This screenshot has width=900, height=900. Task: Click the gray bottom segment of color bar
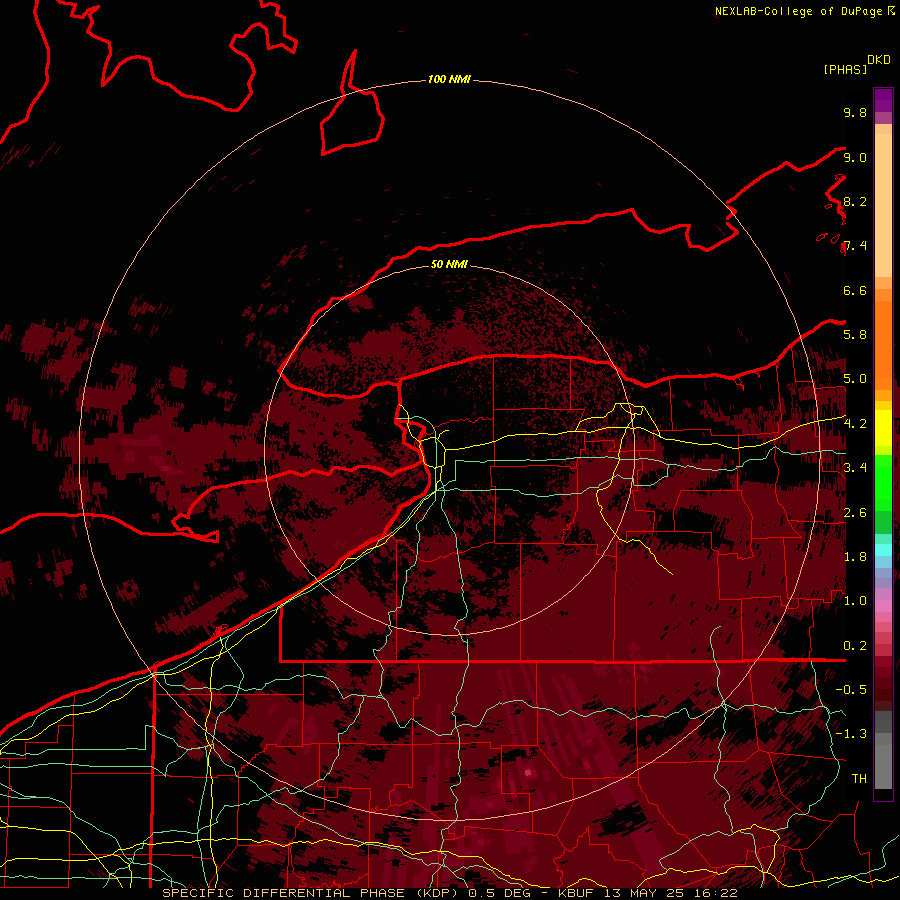pos(883,763)
